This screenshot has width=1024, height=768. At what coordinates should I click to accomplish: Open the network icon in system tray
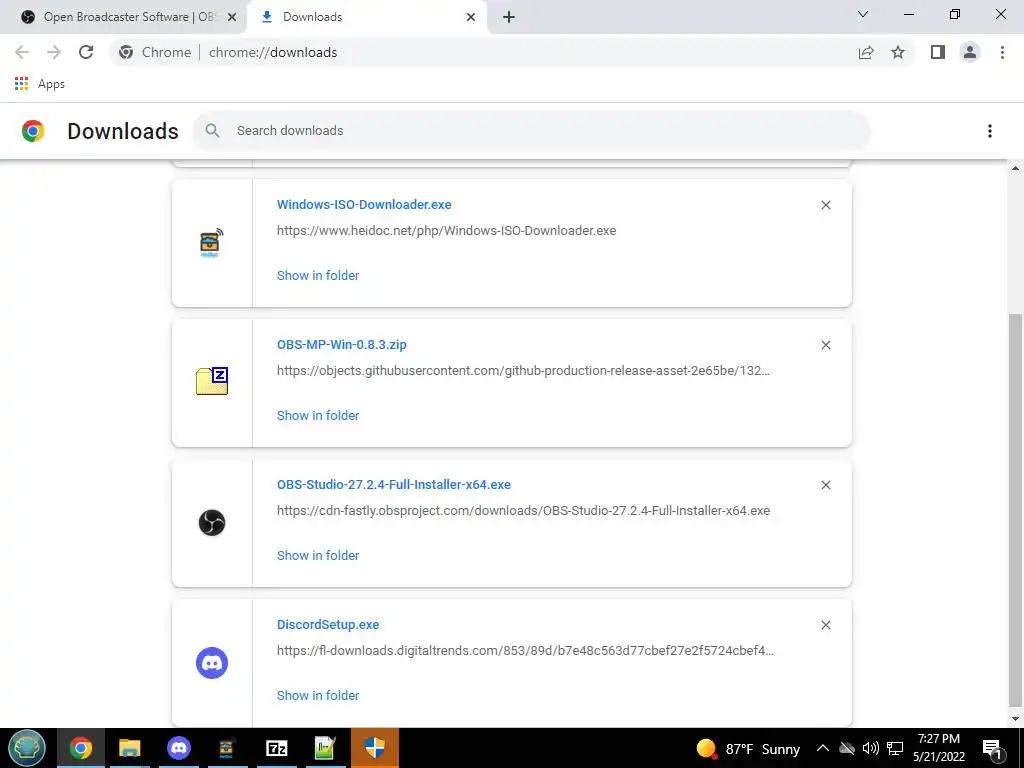(895, 748)
